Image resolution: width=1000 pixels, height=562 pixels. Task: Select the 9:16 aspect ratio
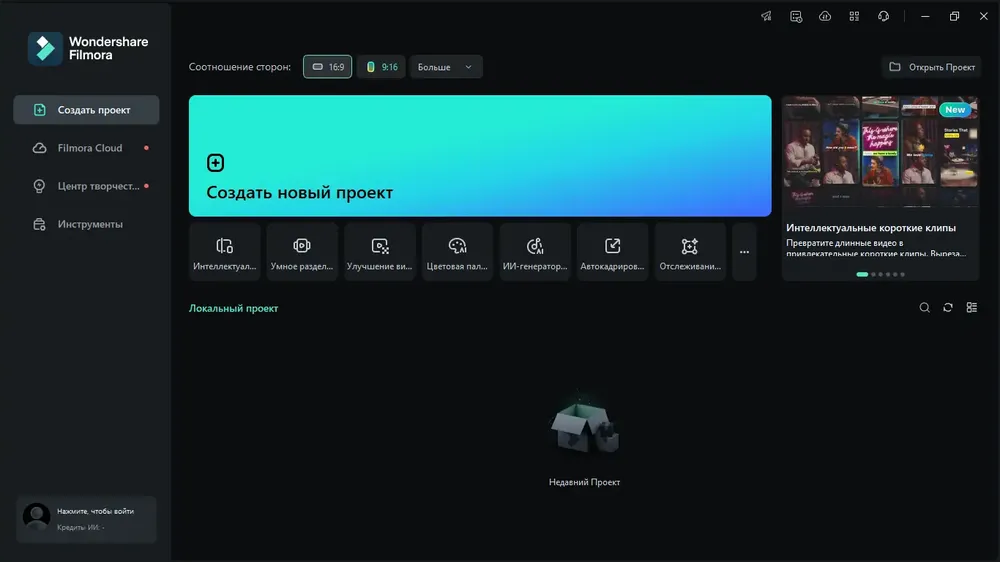381,67
